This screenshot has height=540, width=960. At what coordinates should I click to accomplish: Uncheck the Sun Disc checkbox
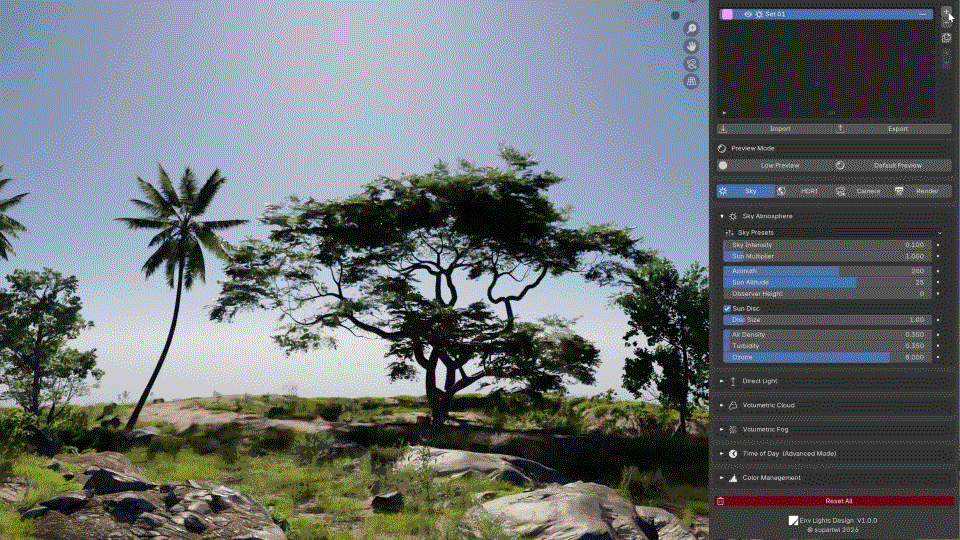click(x=727, y=309)
